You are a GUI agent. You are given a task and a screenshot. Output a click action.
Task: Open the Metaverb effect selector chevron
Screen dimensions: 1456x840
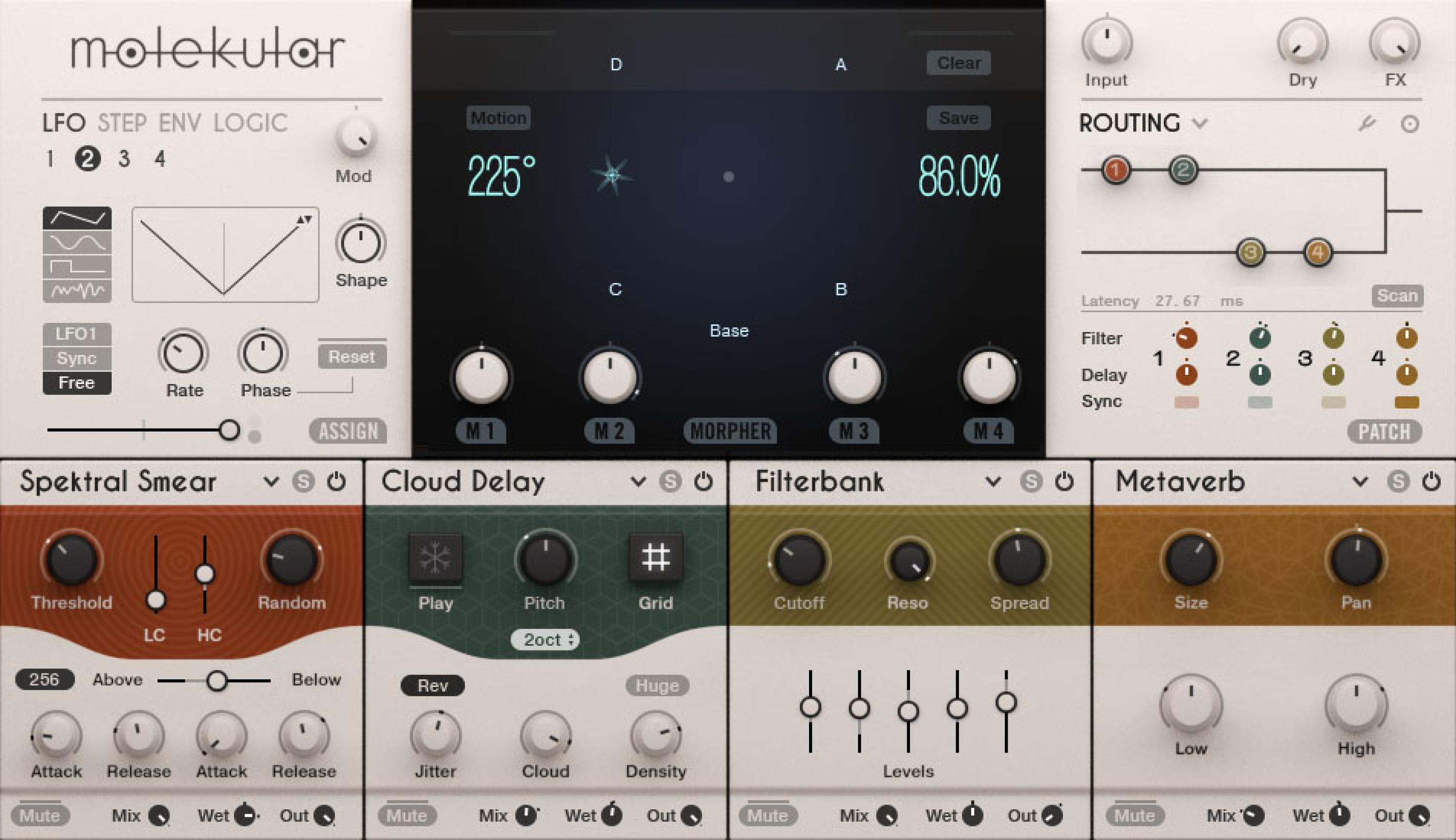point(1360,481)
